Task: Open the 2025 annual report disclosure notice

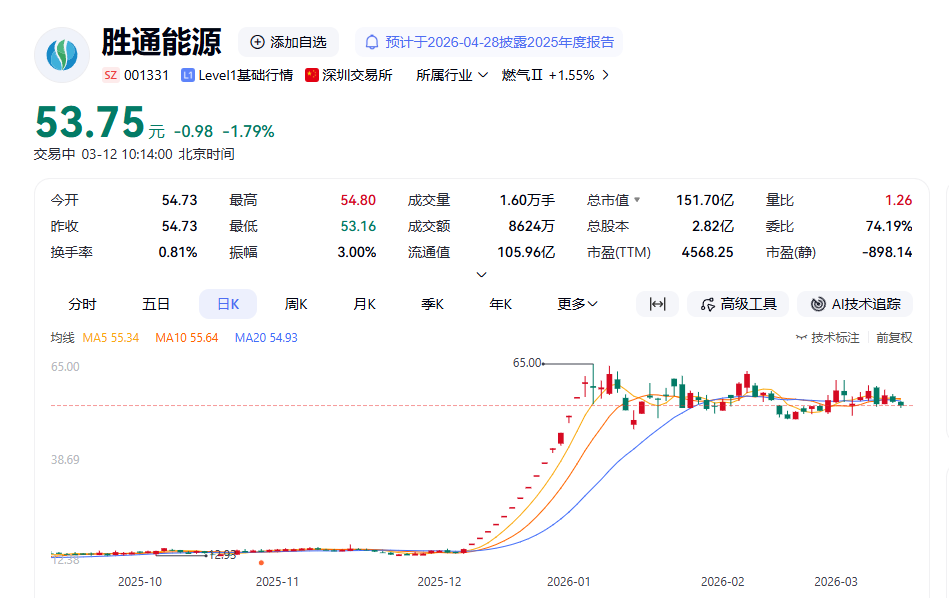Action: coord(489,42)
